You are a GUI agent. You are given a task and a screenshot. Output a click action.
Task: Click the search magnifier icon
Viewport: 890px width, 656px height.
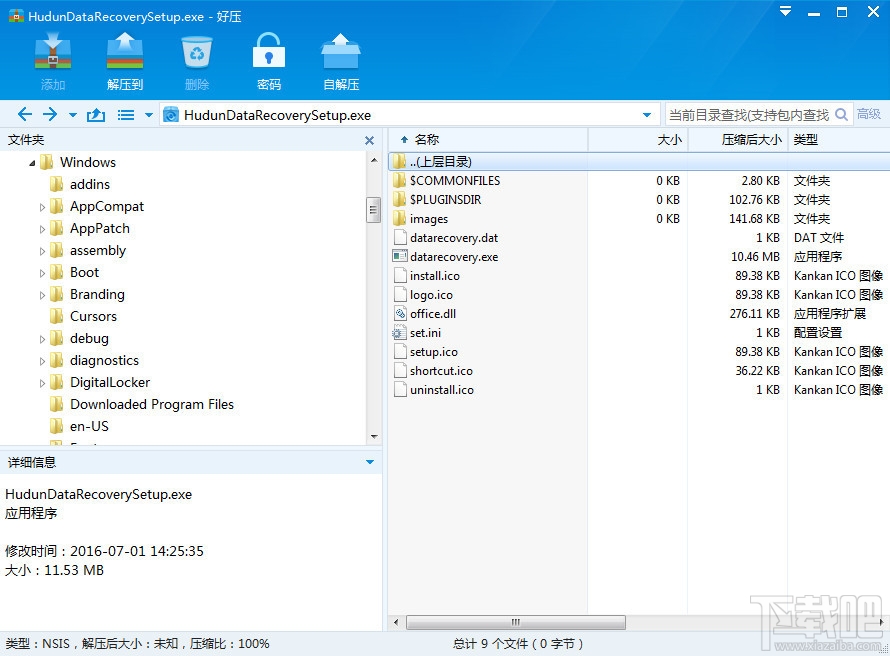point(842,115)
